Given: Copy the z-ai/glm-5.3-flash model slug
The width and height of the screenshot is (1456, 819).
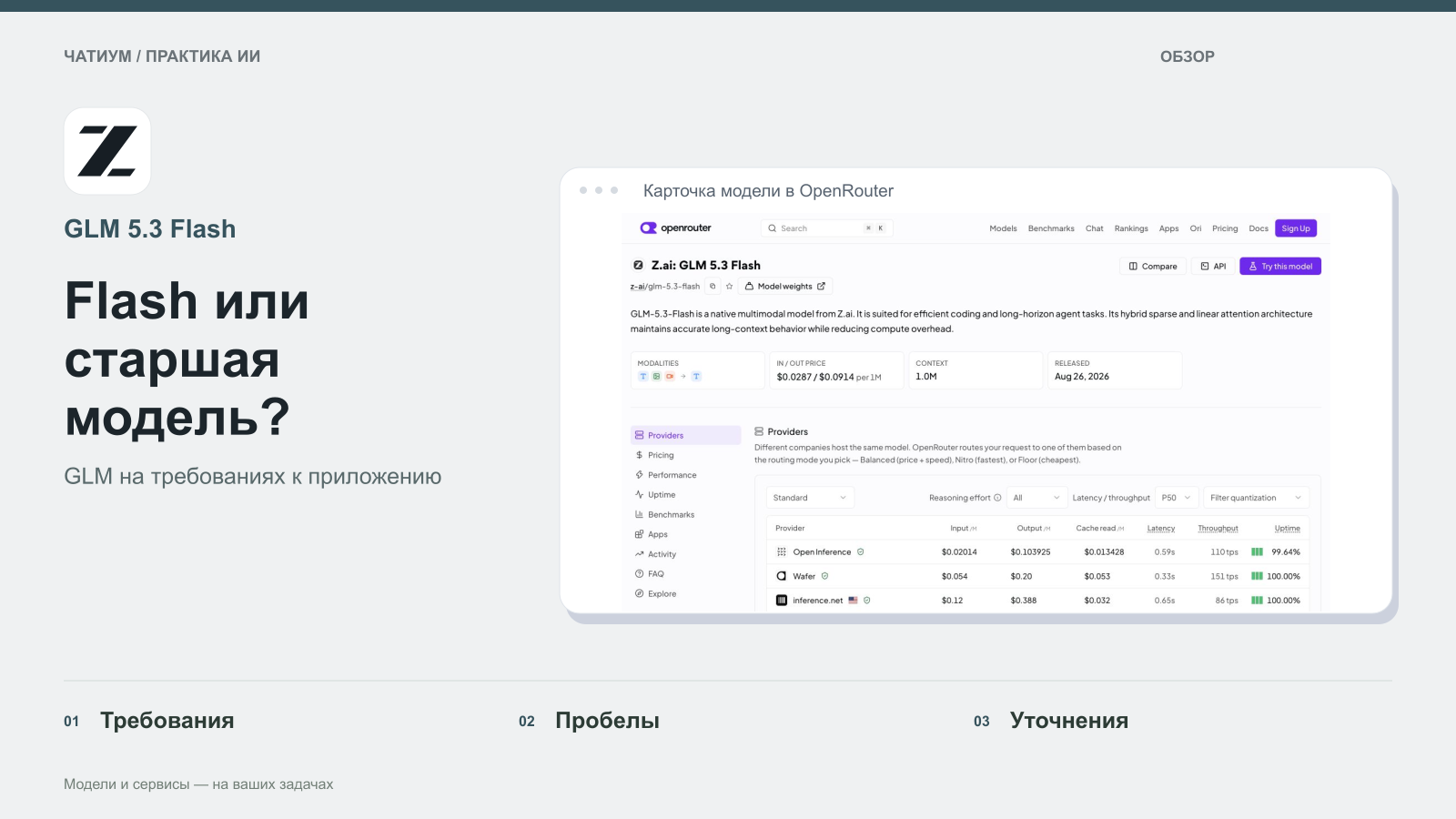Looking at the screenshot, I should point(713,286).
